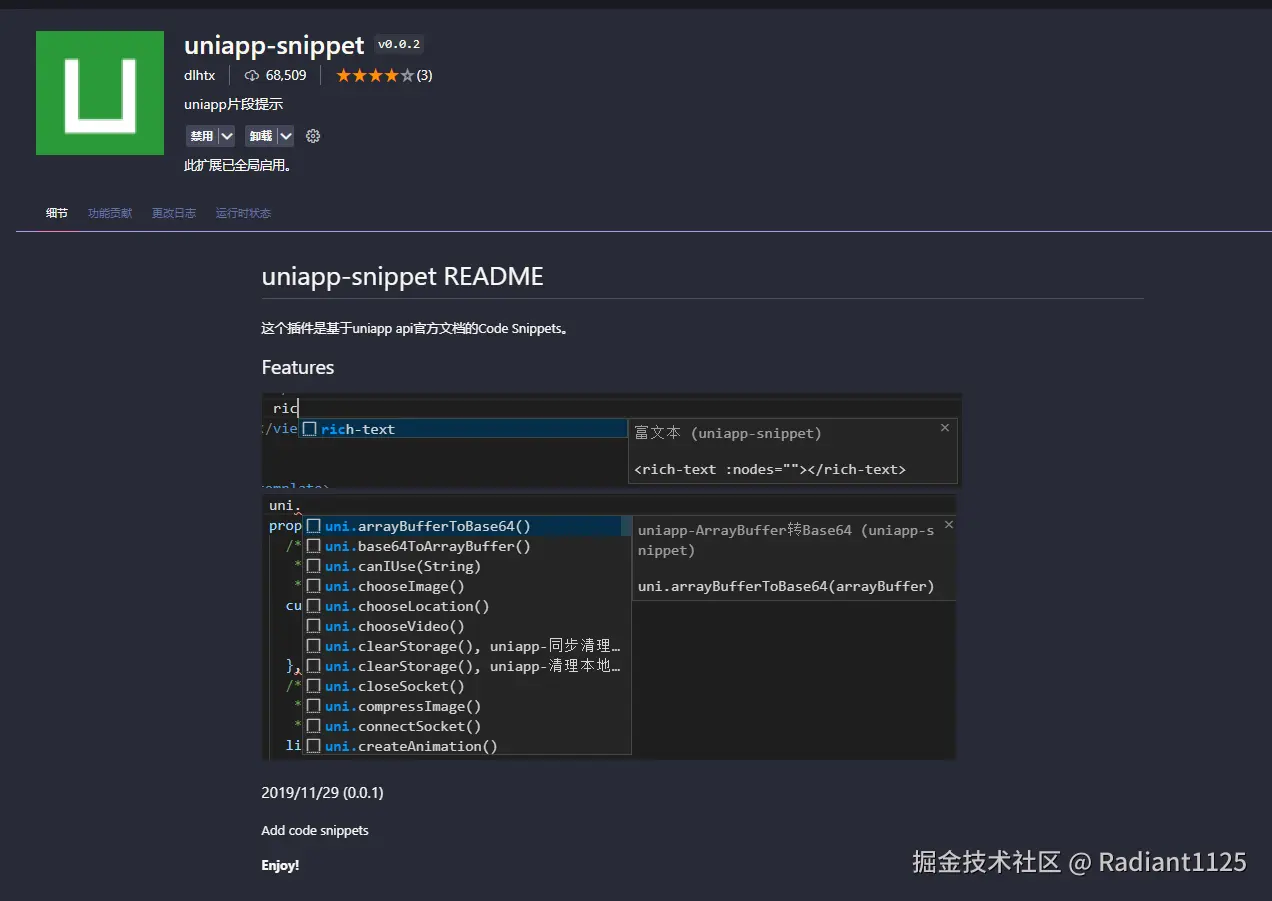Click the snippet icon beside uni.chooseImage()
1272x901 pixels.
click(x=314, y=586)
